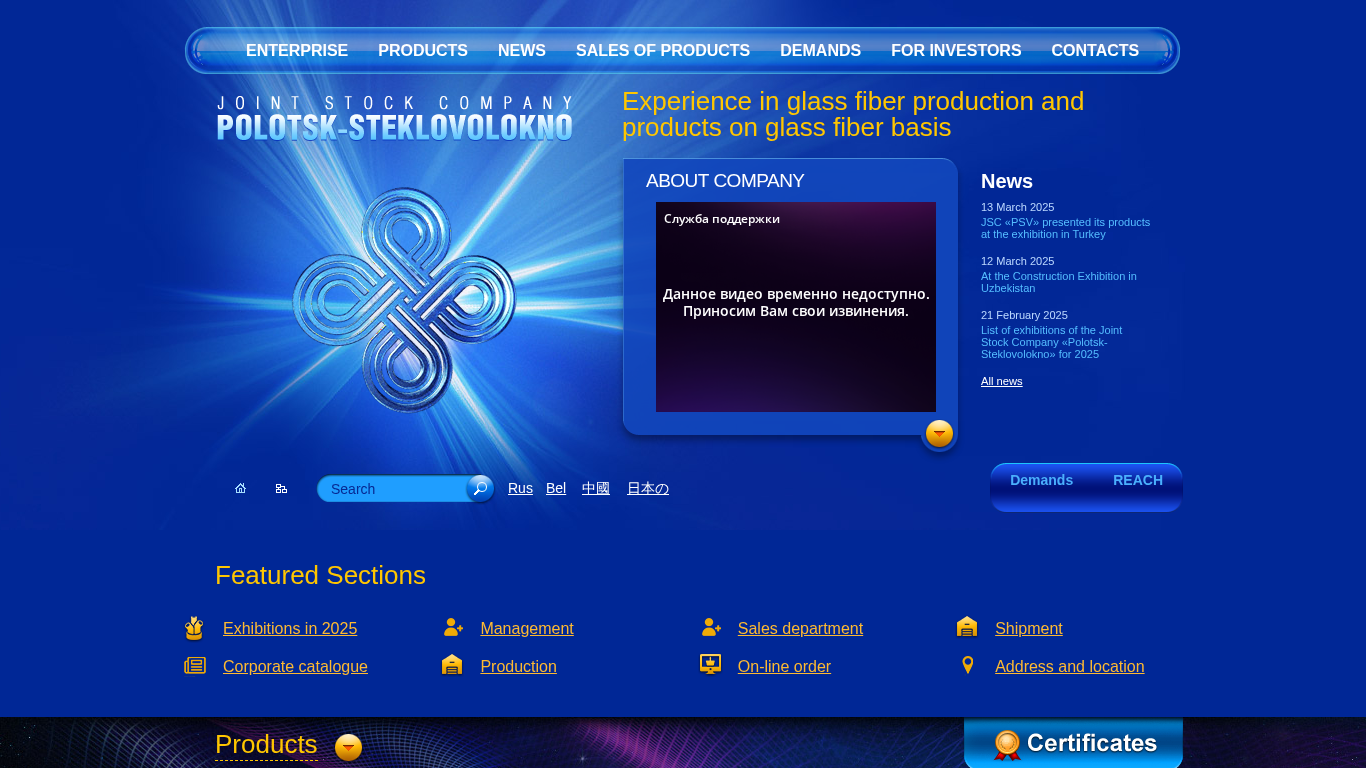Open the Sales department link
The image size is (1366, 768).
pos(800,628)
